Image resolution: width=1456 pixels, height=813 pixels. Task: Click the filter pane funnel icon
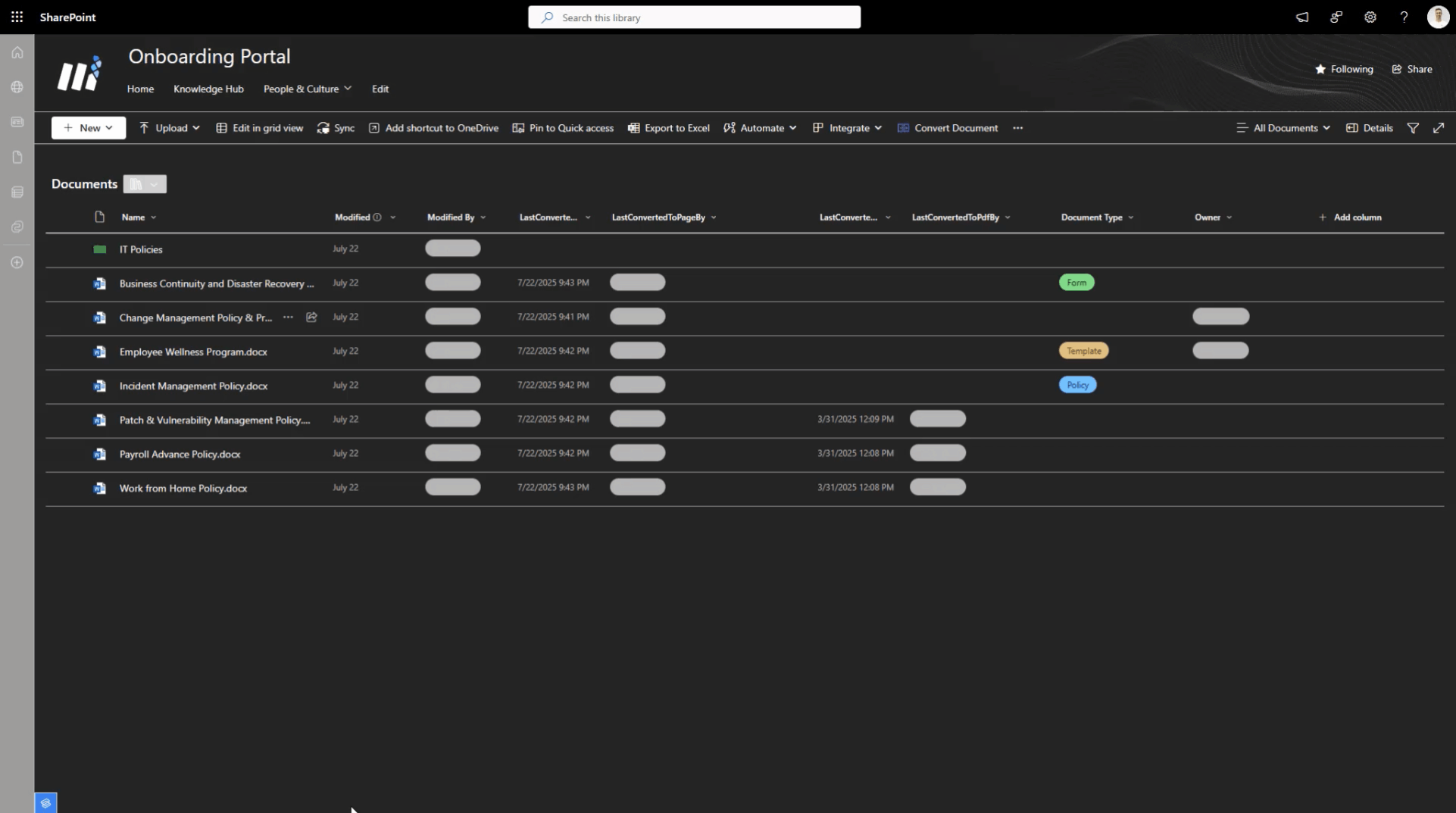point(1413,128)
